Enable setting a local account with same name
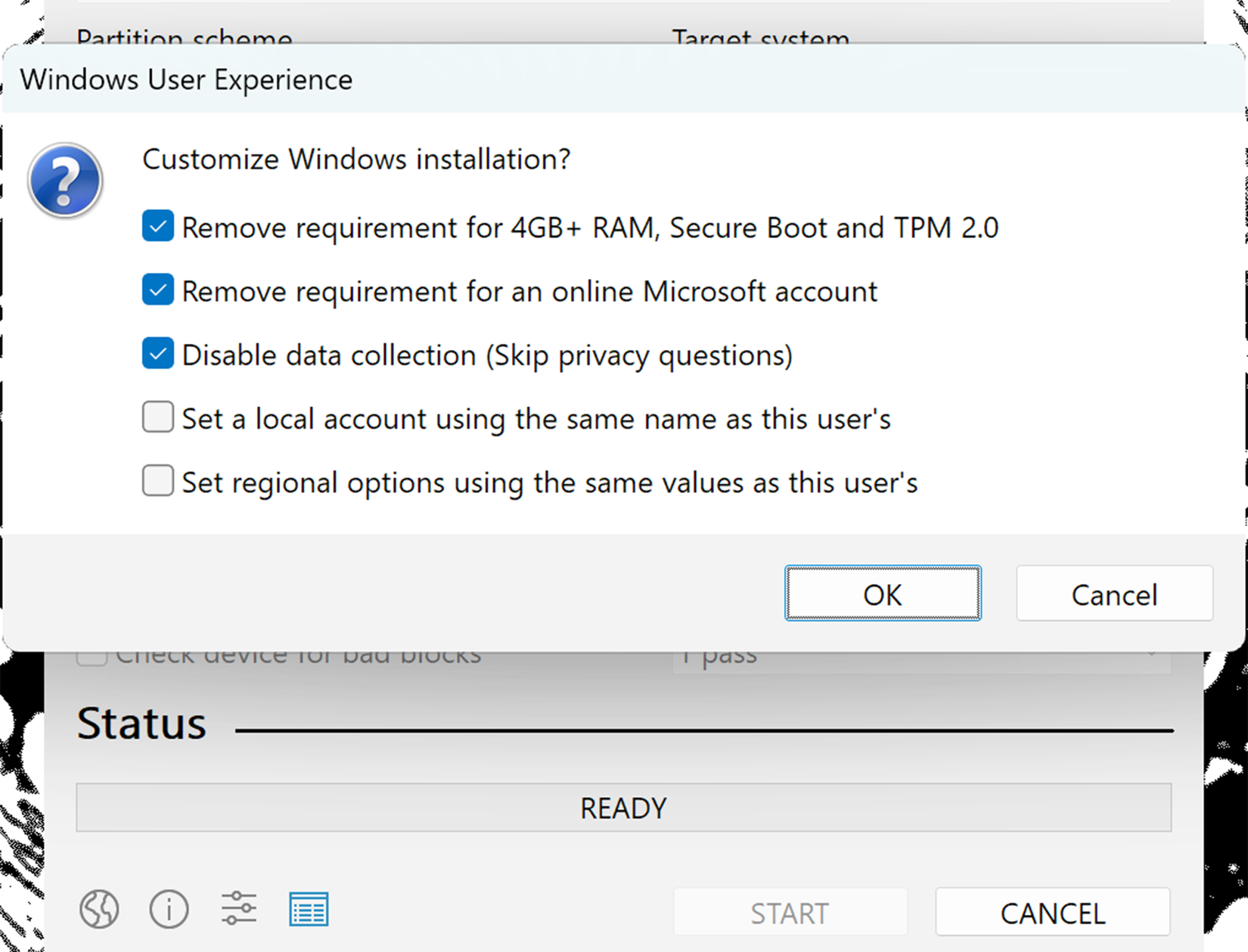This screenshot has height=952, width=1248. tap(157, 417)
